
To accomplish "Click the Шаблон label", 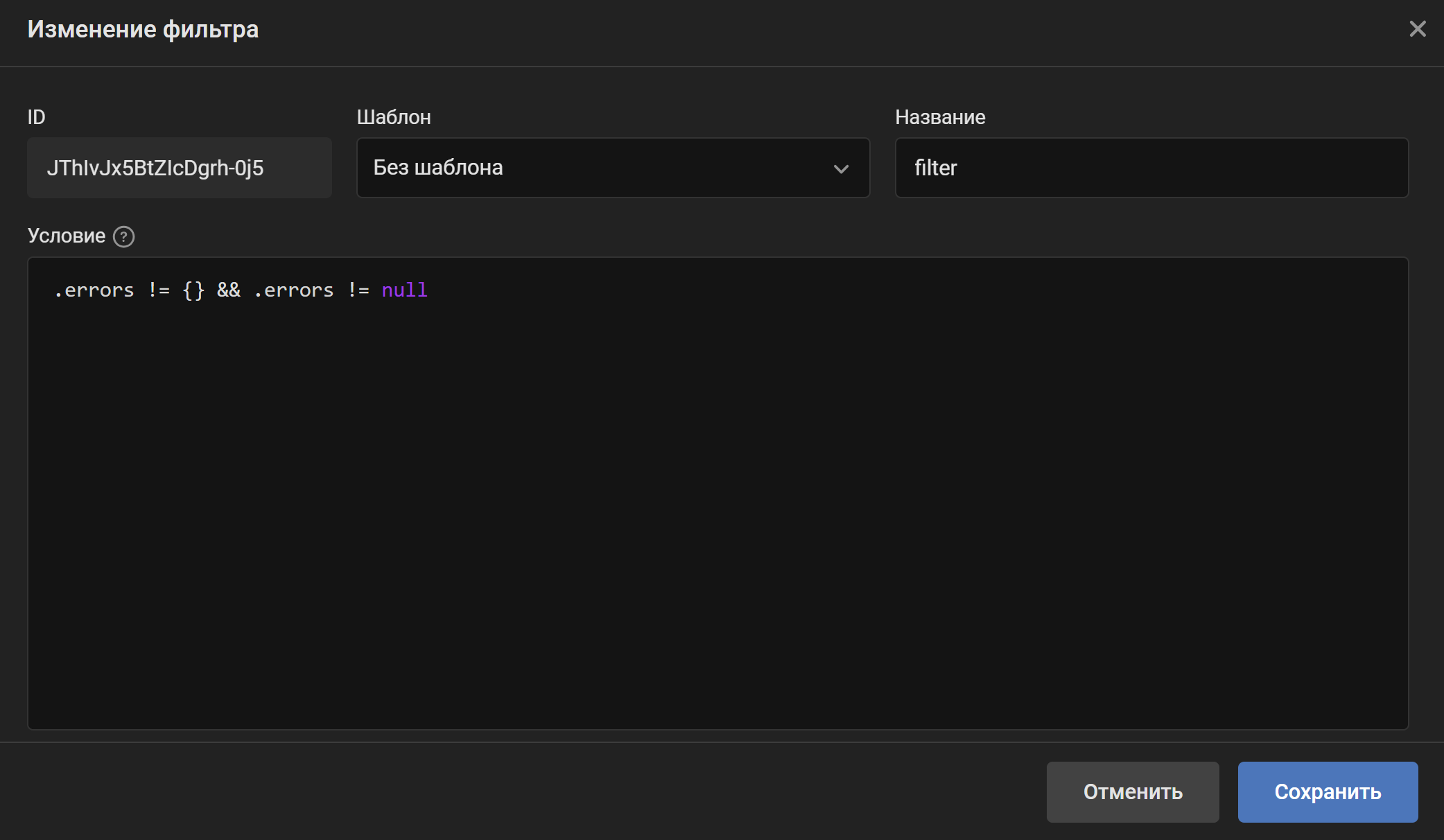I will pyautogui.click(x=394, y=117).
